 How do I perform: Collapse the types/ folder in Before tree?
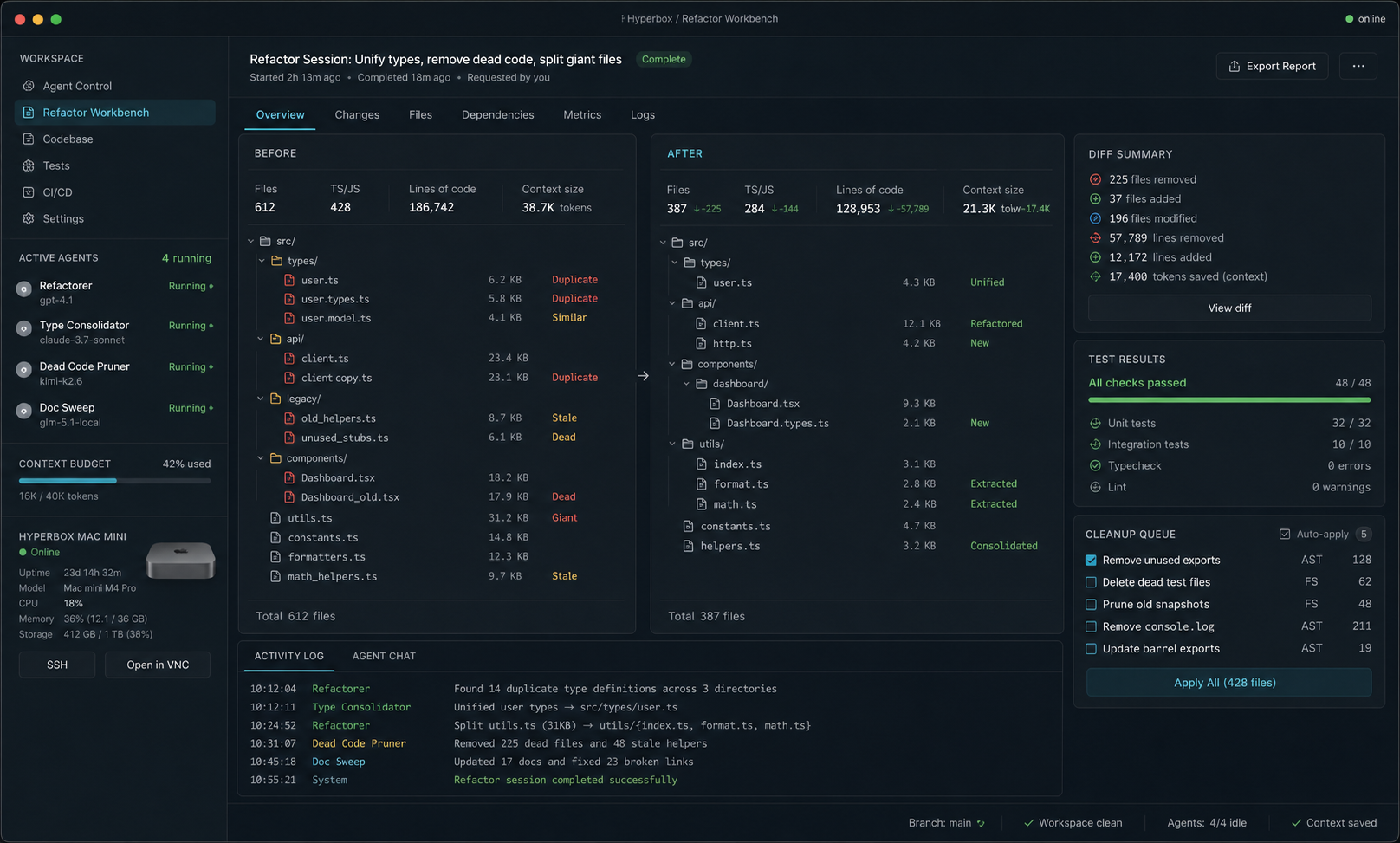pyautogui.click(x=262, y=260)
